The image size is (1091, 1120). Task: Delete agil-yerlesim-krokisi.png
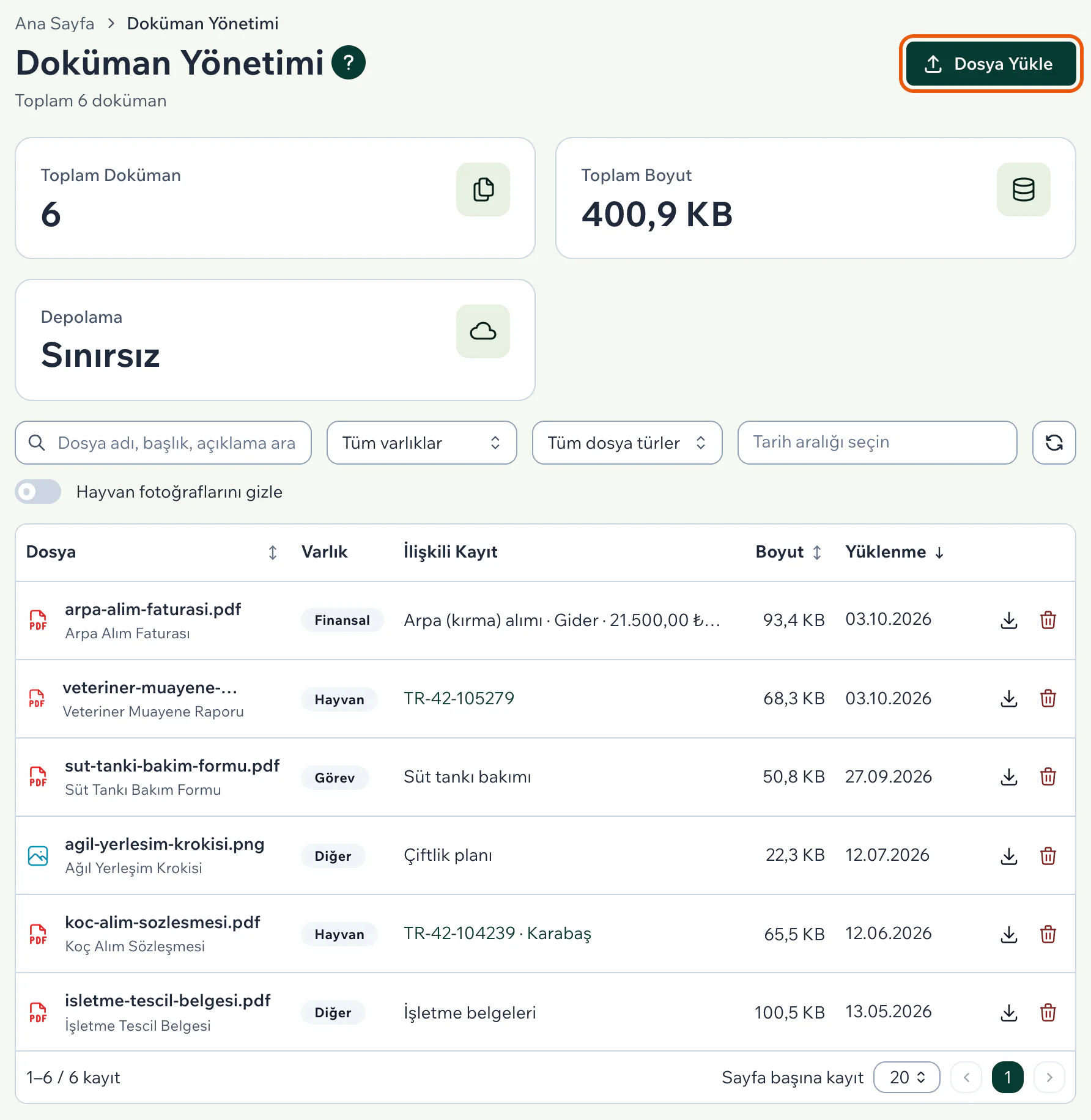tap(1048, 856)
